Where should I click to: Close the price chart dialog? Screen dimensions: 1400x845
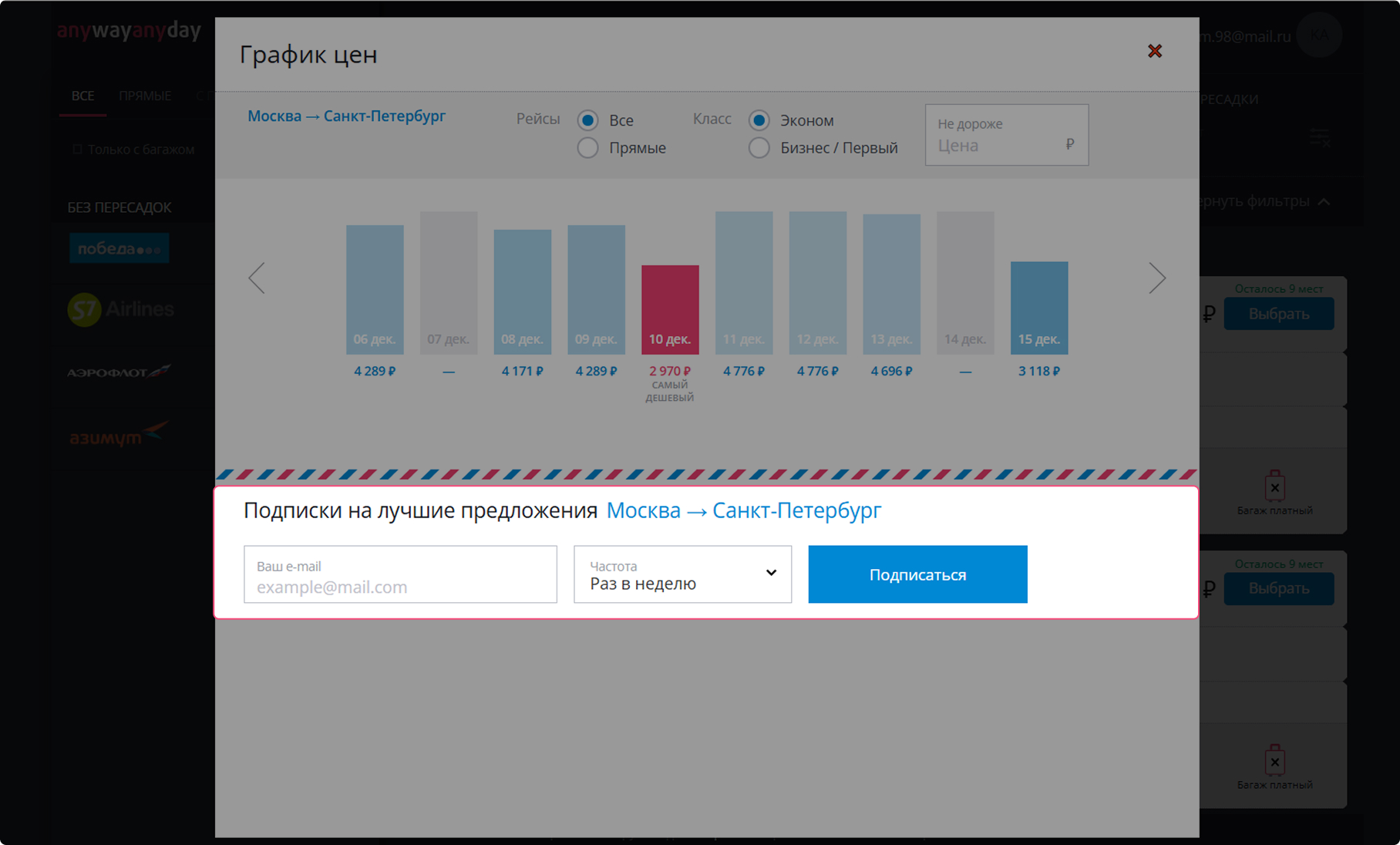coord(1154,51)
